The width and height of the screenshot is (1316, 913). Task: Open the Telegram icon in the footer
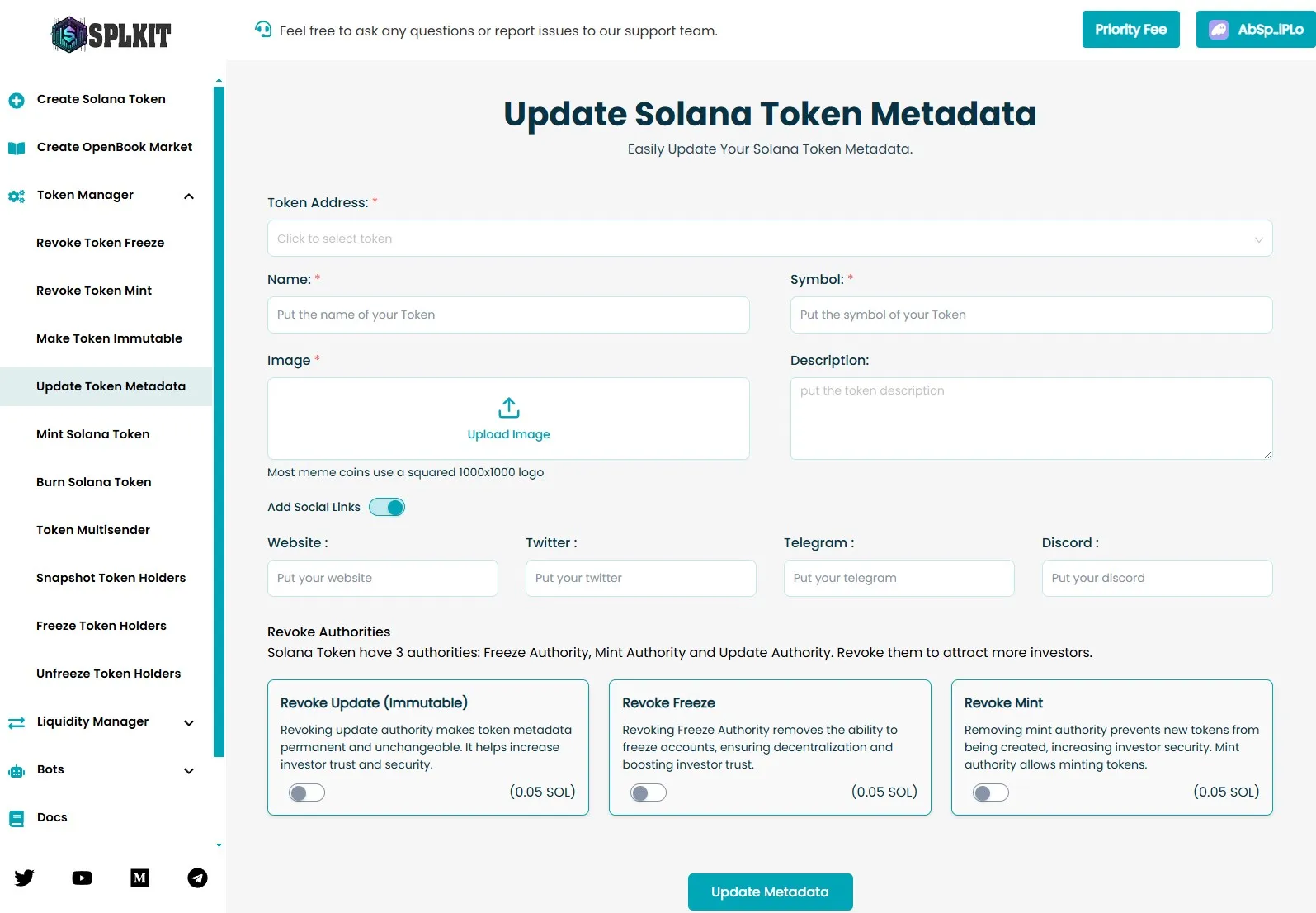point(197,878)
